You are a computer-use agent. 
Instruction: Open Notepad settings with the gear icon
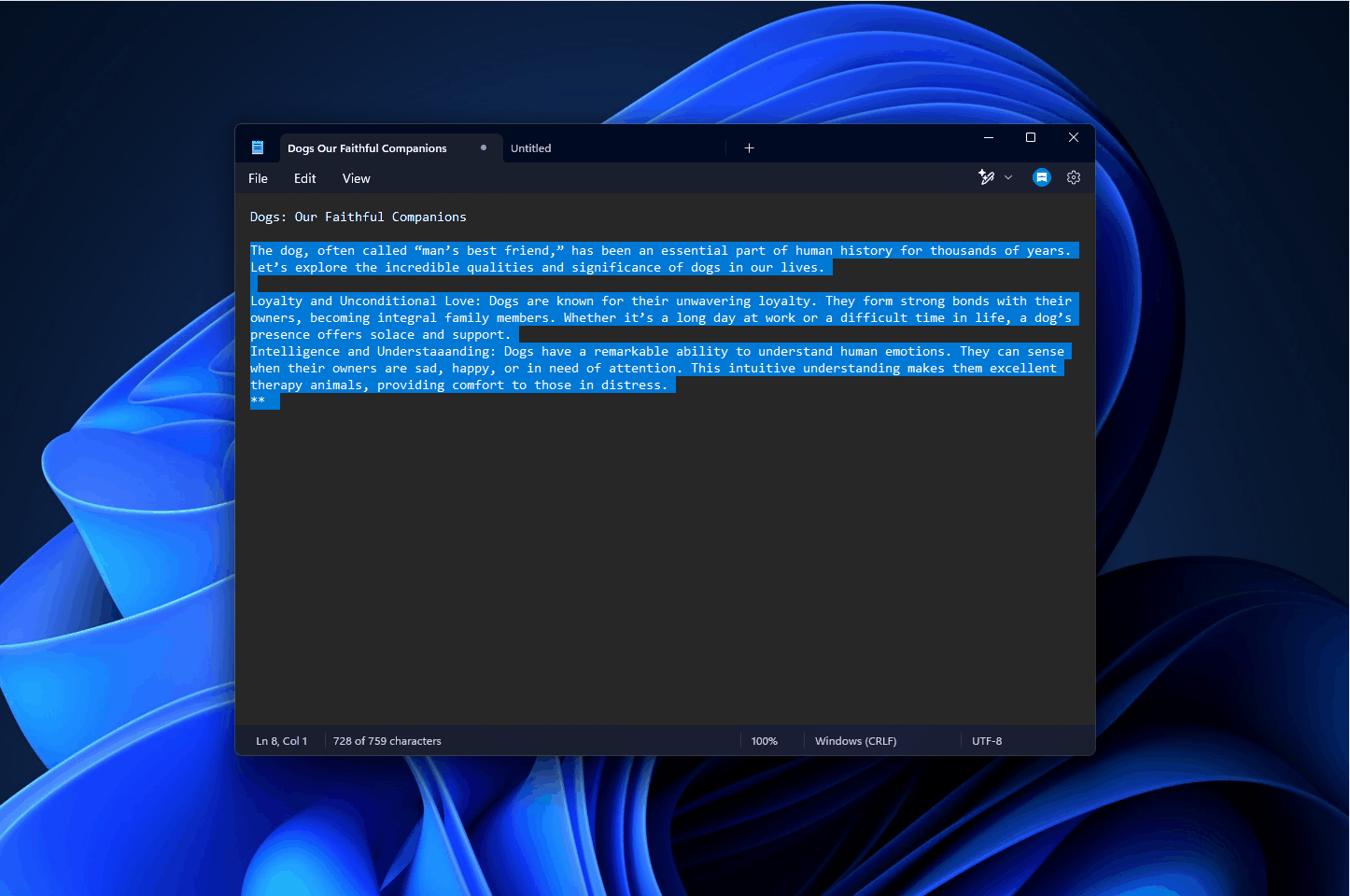[x=1073, y=177]
